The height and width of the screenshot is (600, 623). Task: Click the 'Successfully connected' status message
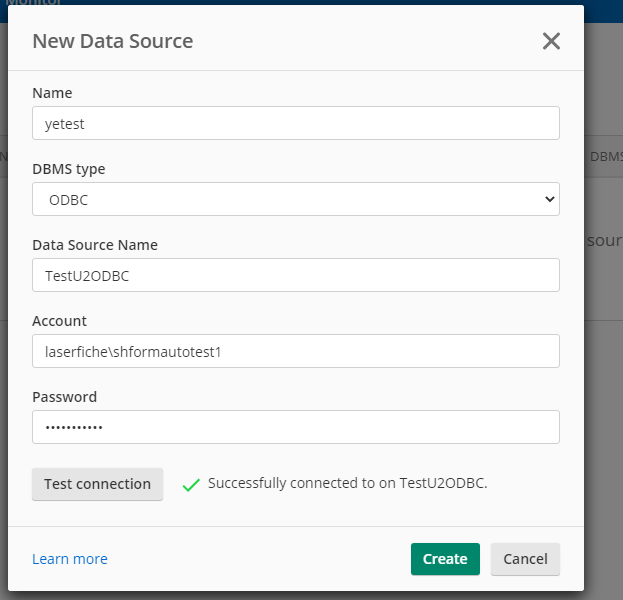coord(347,483)
